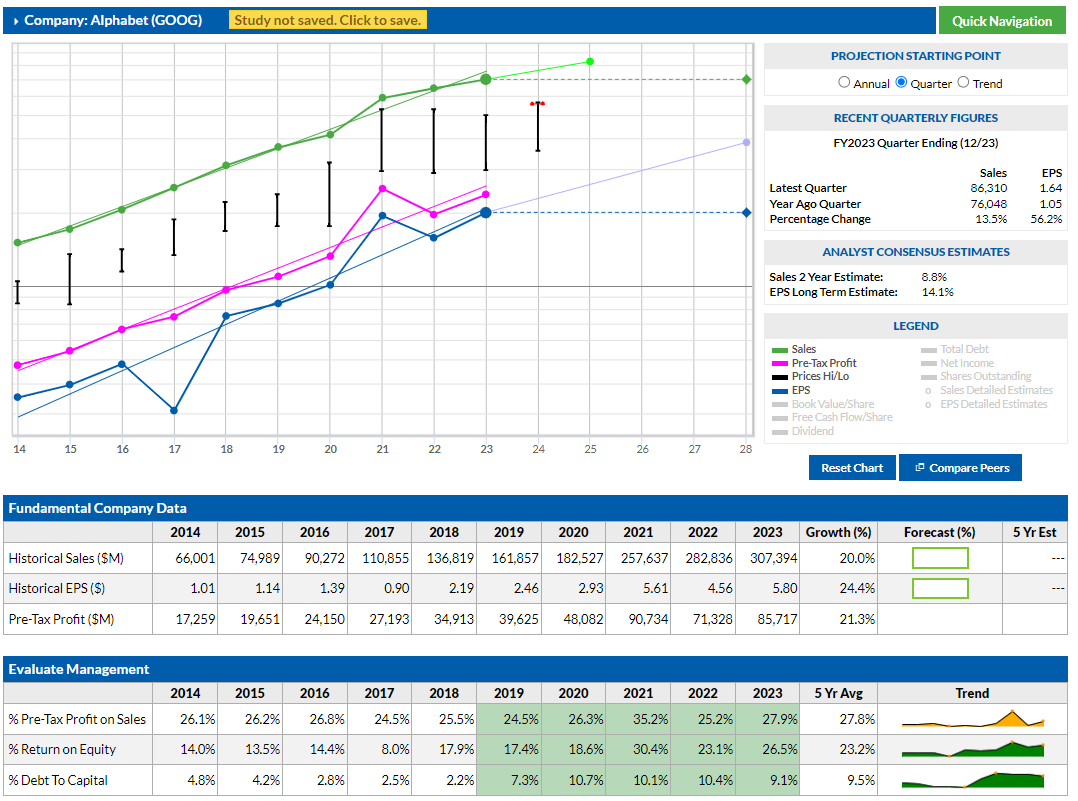1078x801 pixels.
Task: Enable Net Income series in legend
Action: pos(958,363)
